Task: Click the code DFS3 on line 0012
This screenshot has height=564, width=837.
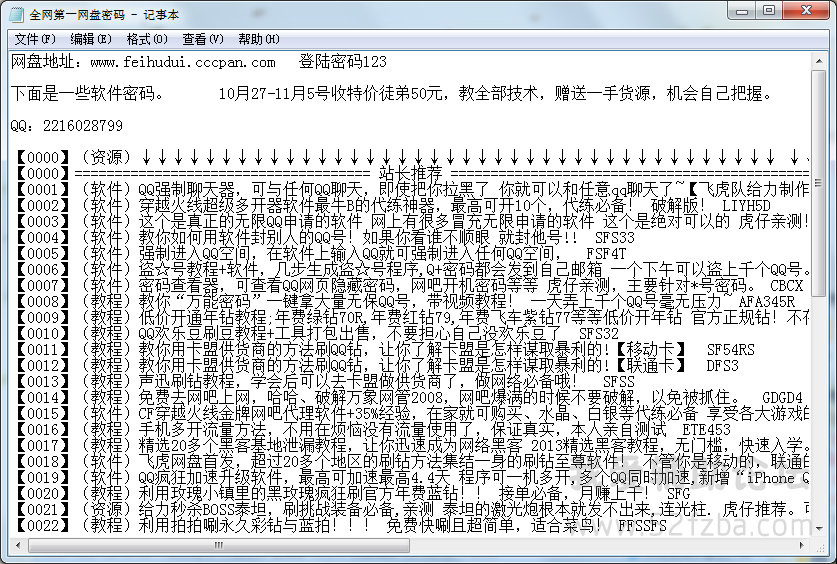Action: [722, 366]
